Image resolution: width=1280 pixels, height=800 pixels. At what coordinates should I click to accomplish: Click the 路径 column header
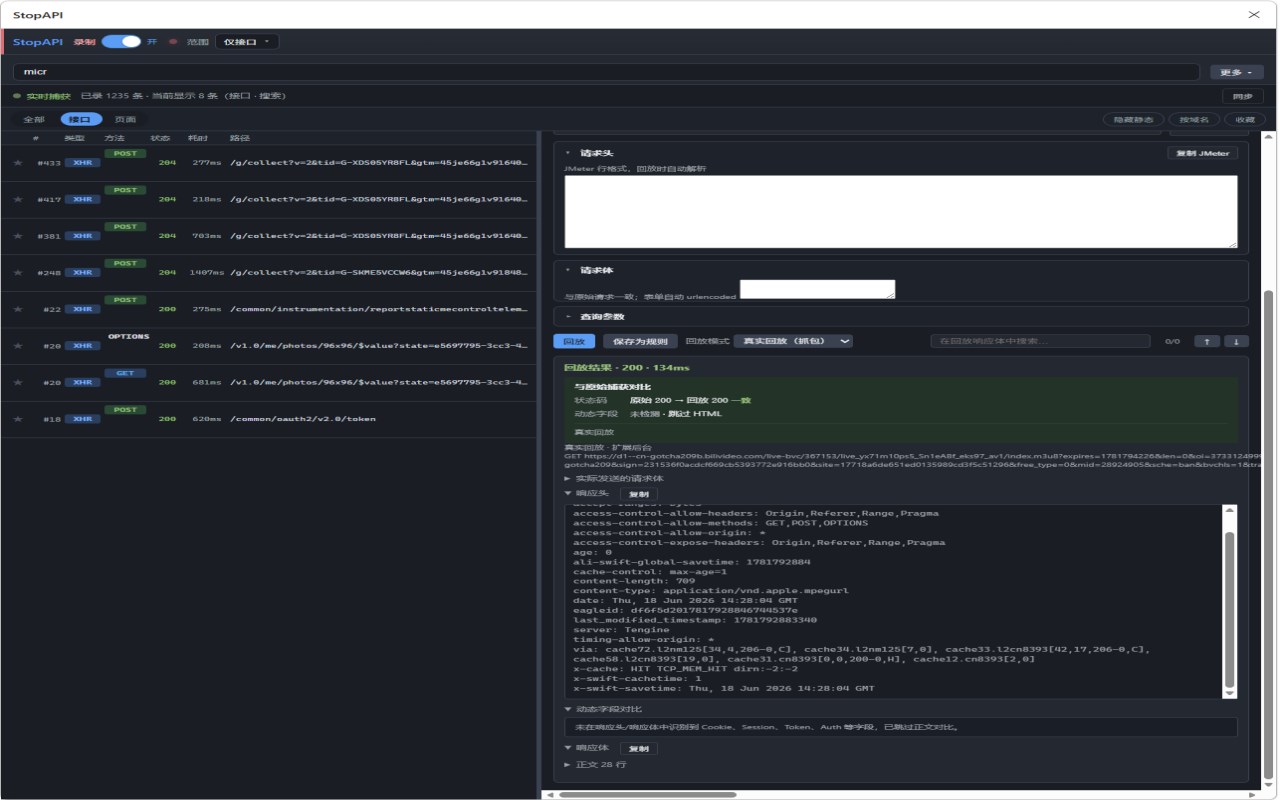pyautogui.click(x=240, y=138)
